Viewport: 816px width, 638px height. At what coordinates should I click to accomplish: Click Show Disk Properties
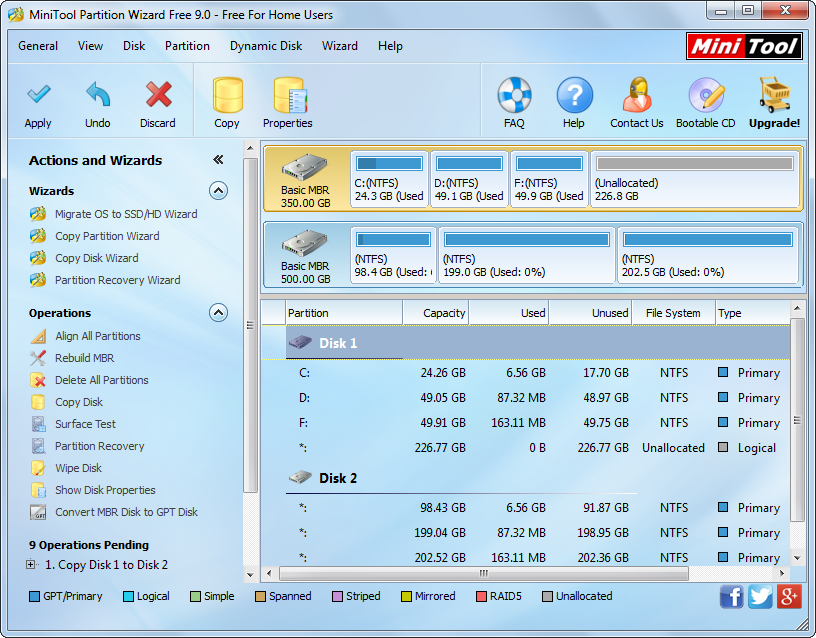(105, 490)
